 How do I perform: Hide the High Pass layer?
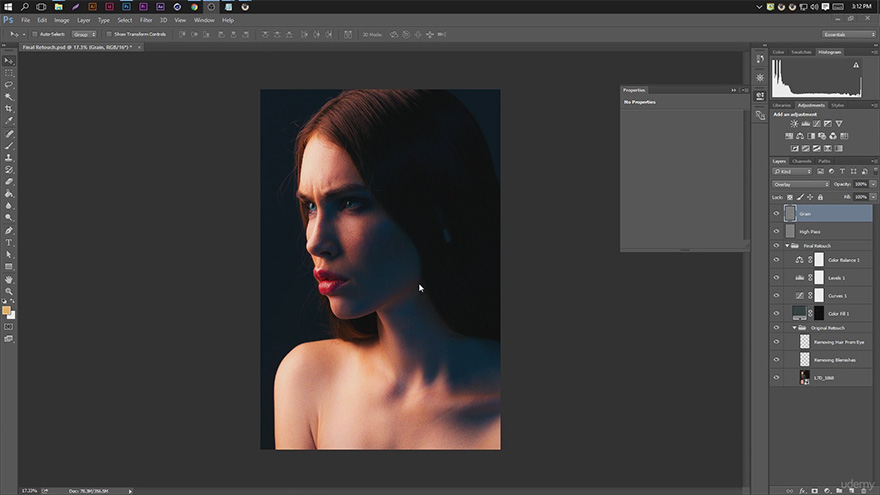(x=776, y=231)
